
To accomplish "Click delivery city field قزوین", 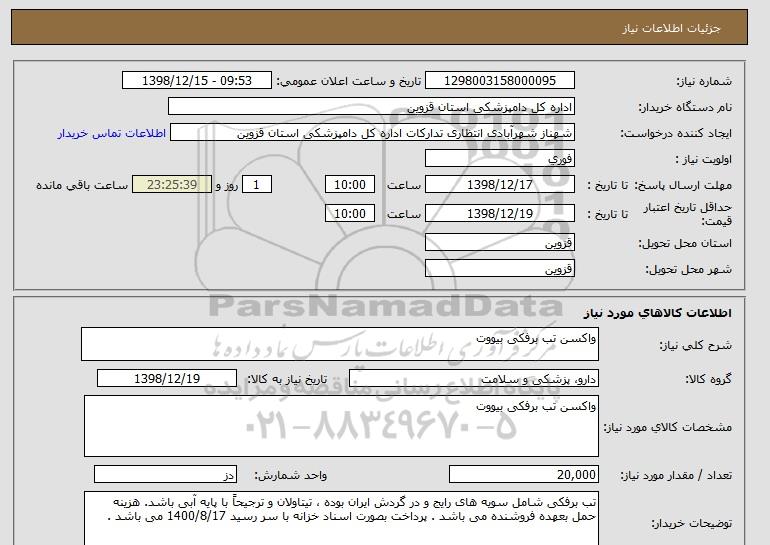I will tap(499, 269).
